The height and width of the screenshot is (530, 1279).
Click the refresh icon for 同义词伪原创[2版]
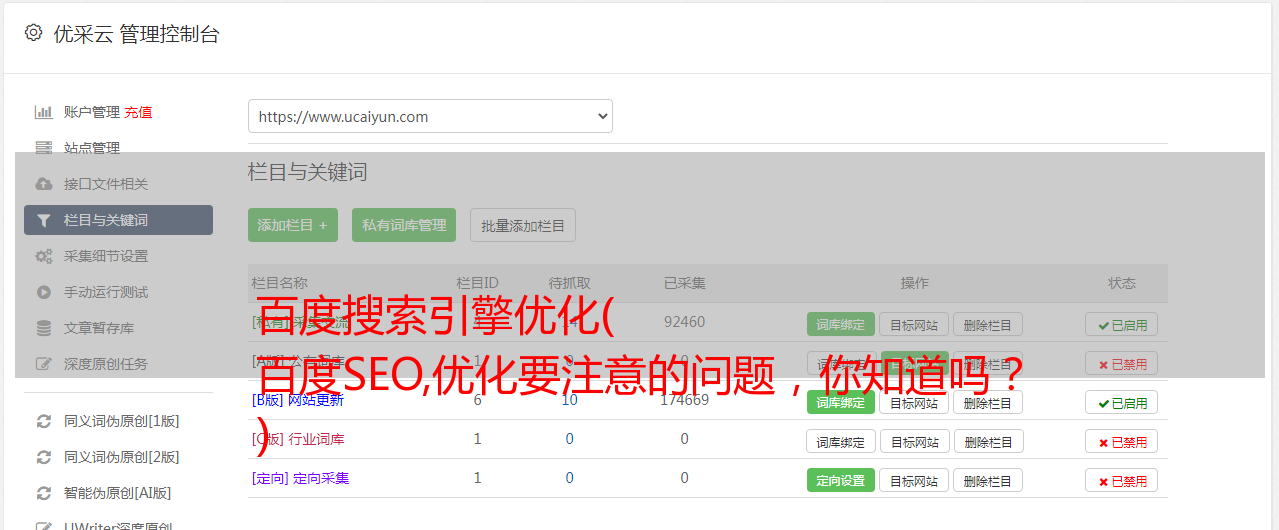[44, 457]
